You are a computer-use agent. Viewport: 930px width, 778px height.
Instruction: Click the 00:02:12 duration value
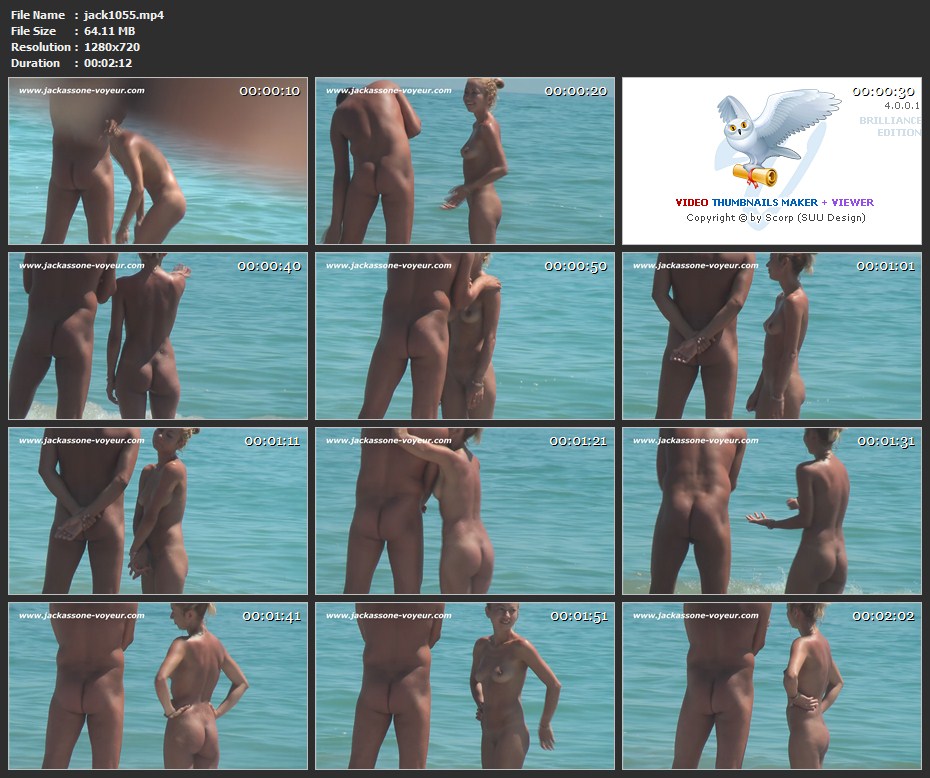click(x=108, y=63)
